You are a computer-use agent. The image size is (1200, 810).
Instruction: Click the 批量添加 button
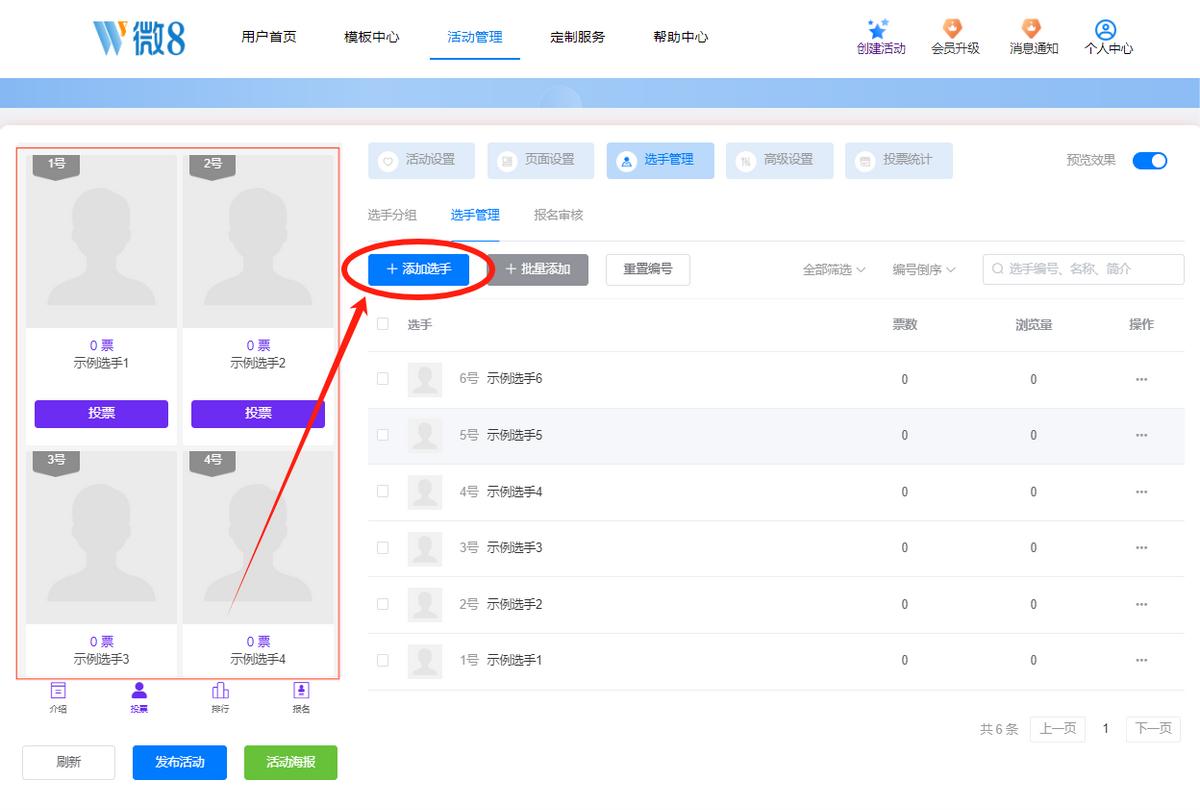click(537, 269)
